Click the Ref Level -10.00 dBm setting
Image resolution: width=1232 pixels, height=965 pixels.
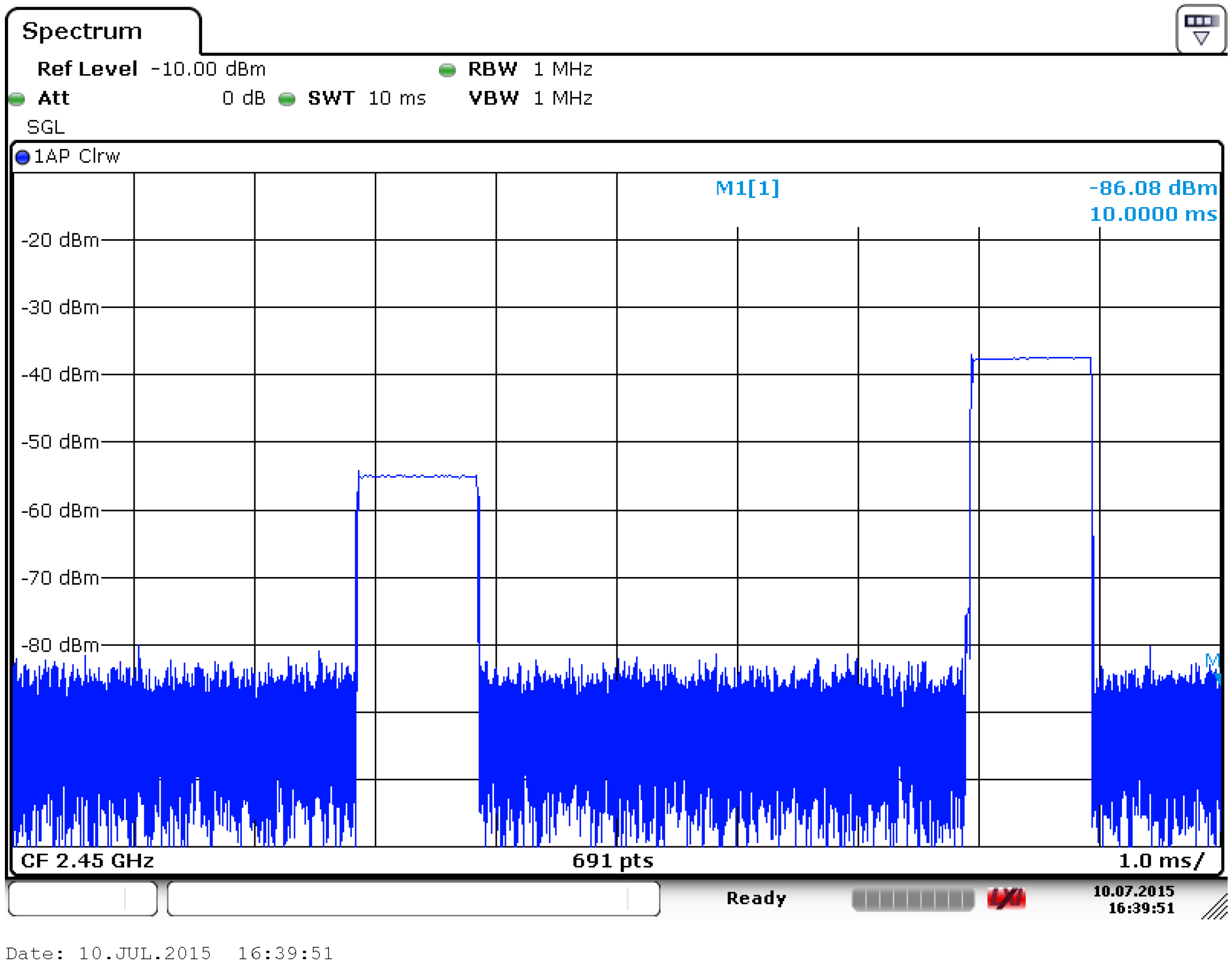pyautogui.click(x=151, y=69)
